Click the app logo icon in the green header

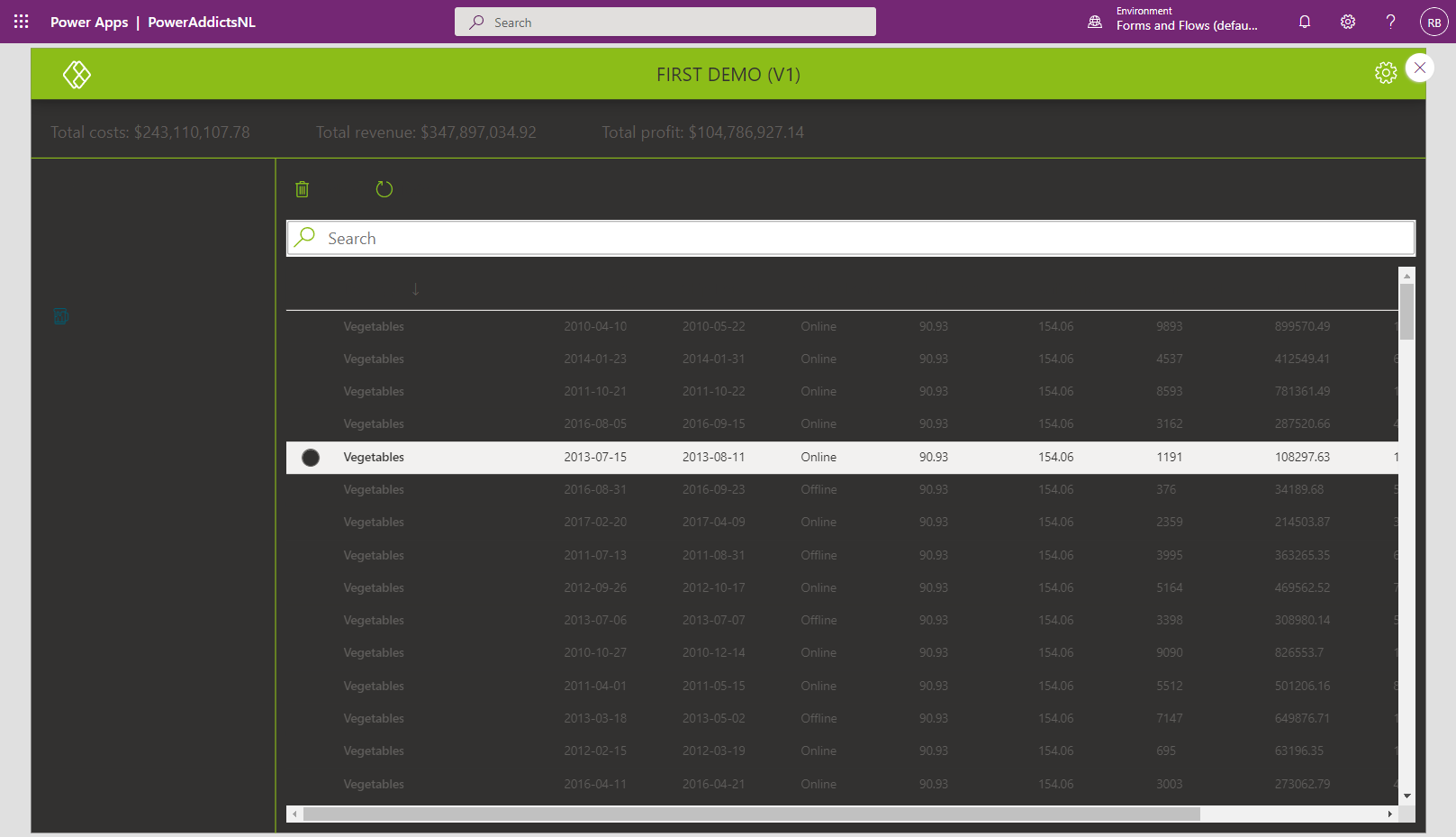(77, 74)
